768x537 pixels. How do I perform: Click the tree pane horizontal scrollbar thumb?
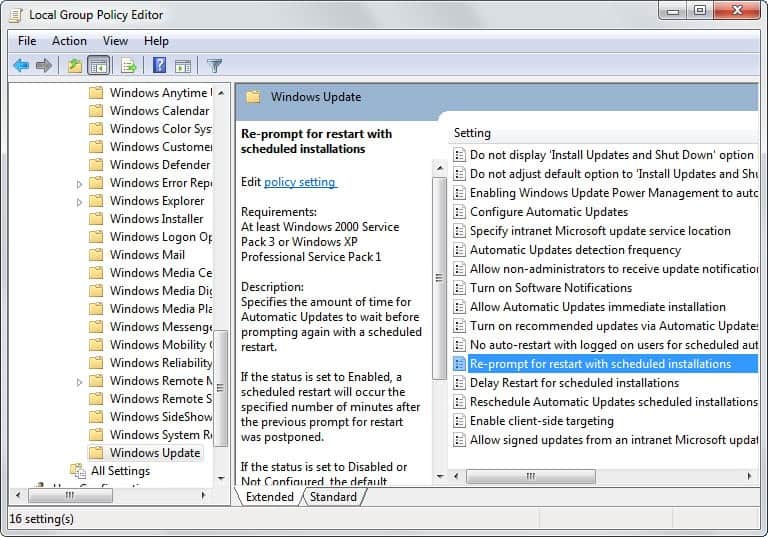coord(70,495)
